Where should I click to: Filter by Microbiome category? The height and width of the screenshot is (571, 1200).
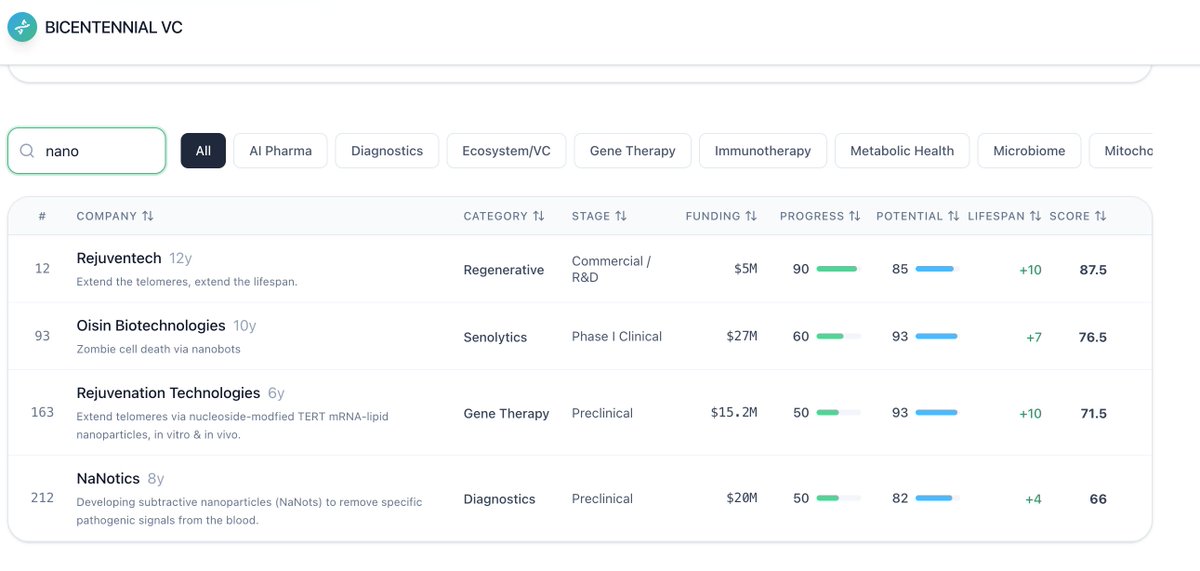[x=1029, y=151]
